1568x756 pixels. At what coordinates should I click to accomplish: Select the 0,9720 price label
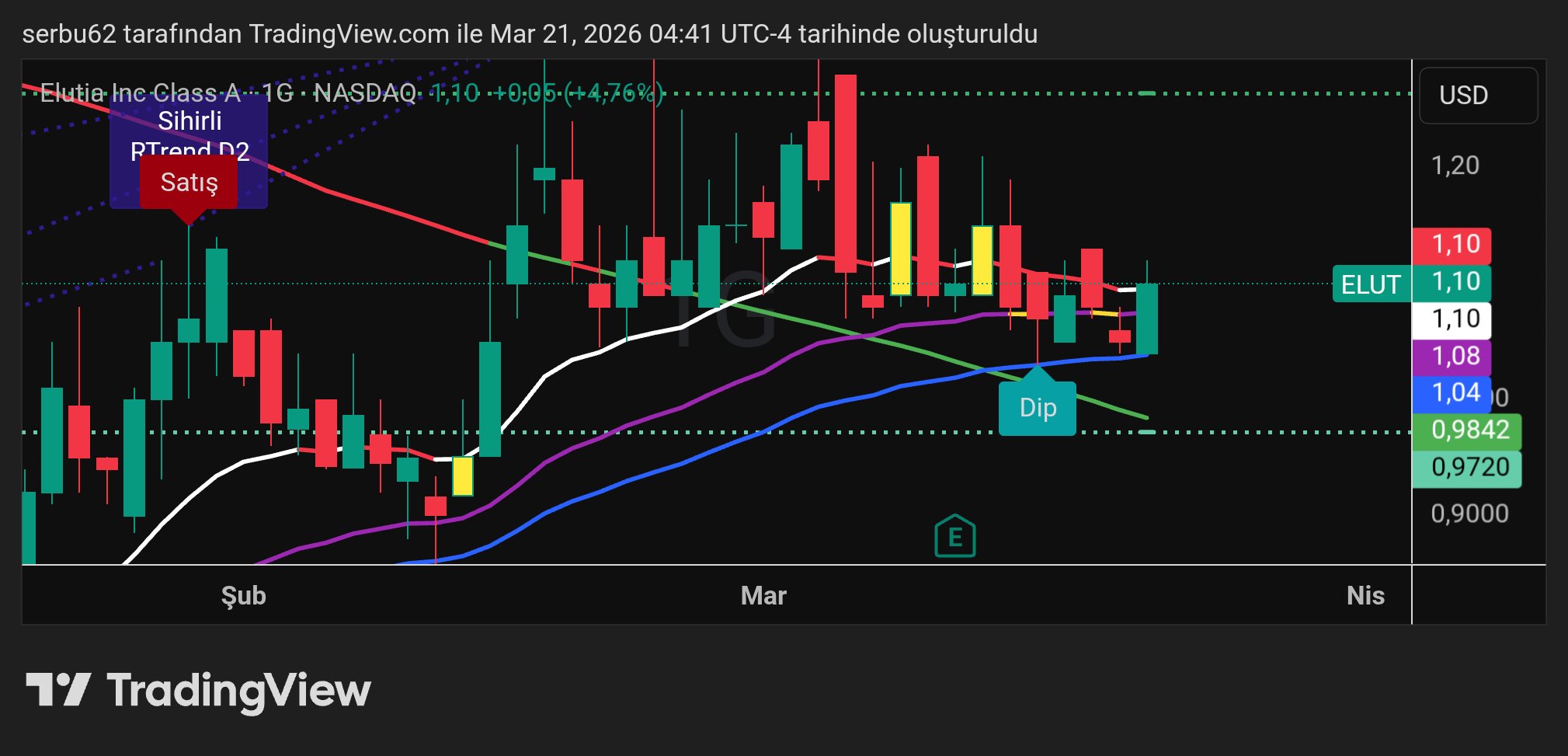click(x=1466, y=468)
